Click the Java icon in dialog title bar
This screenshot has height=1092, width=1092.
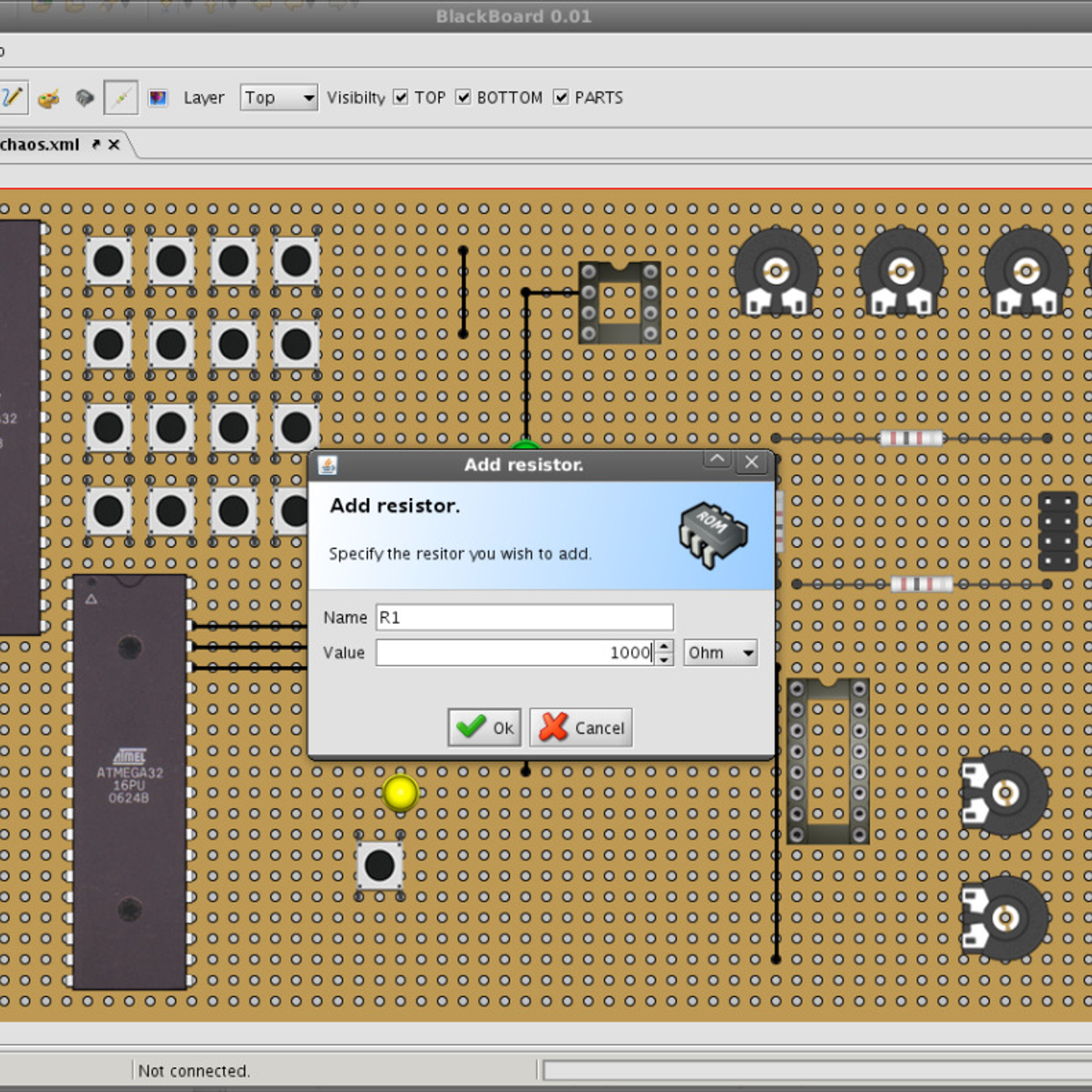(327, 465)
